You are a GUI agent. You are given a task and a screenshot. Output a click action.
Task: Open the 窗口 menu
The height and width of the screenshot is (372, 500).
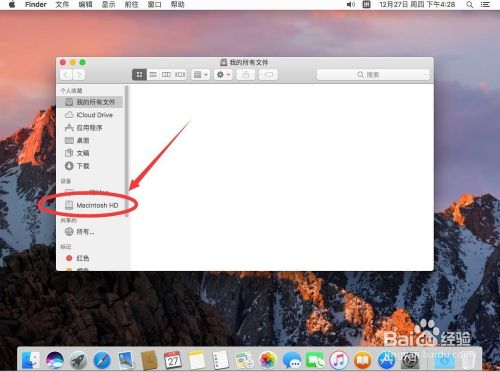coord(154,5)
